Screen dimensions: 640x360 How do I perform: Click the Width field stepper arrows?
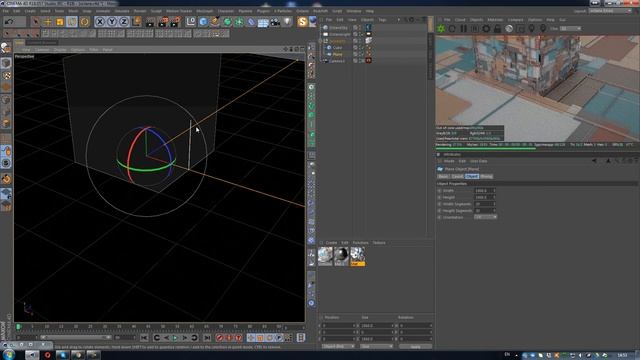494,191
